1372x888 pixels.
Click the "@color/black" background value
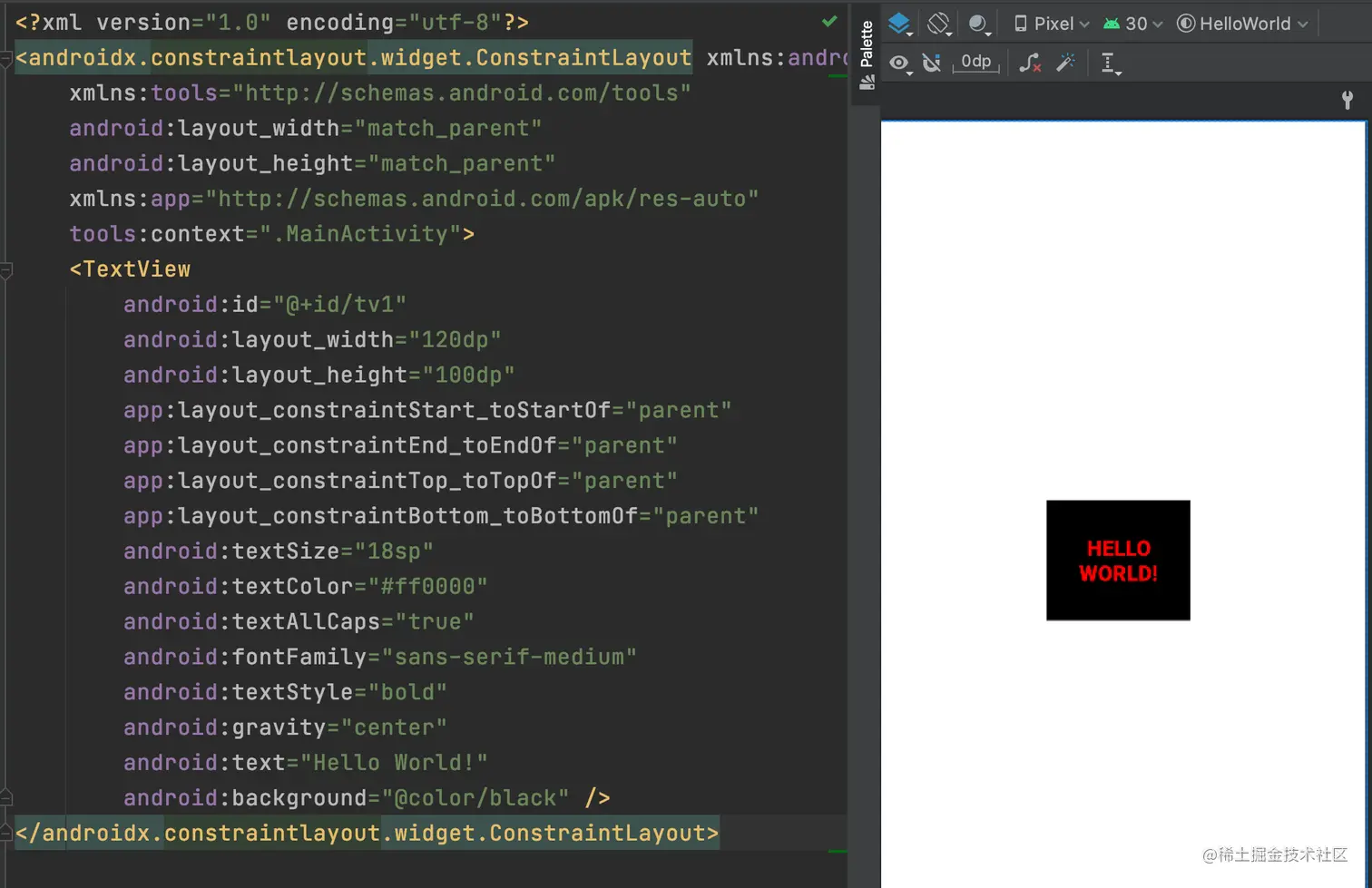pos(475,798)
